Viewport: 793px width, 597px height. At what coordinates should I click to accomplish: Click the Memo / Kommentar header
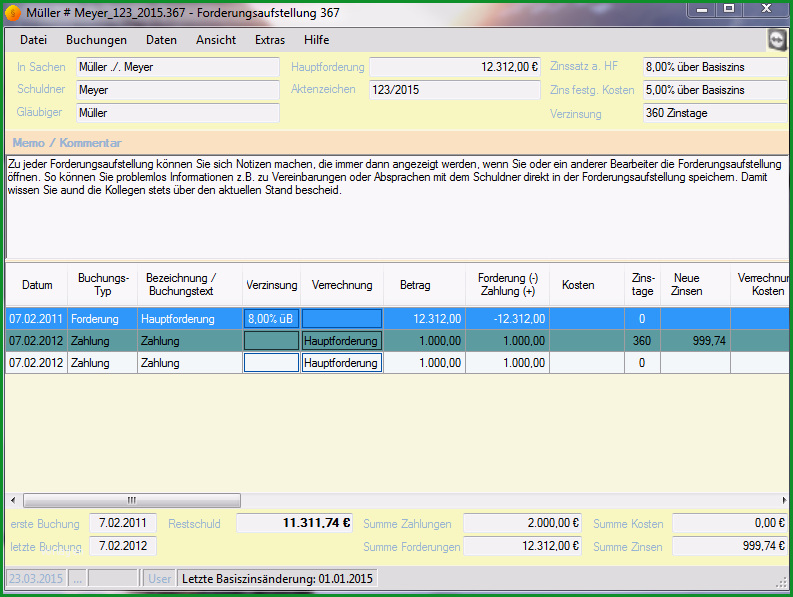[x=67, y=143]
